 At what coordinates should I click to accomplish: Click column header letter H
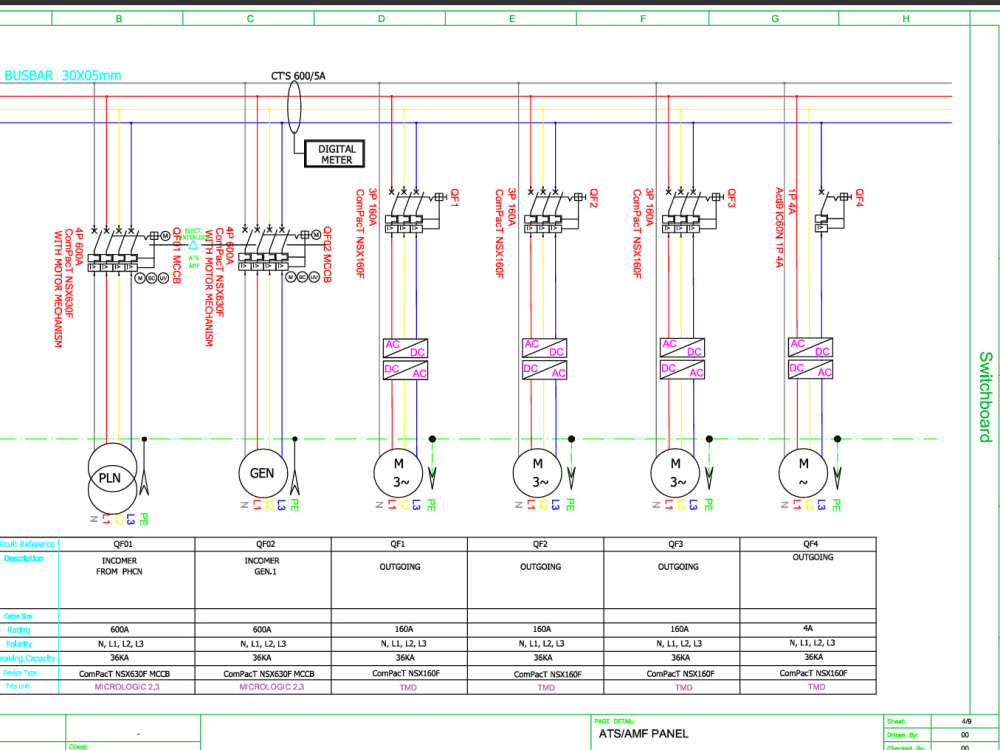pyautogui.click(x=906, y=19)
